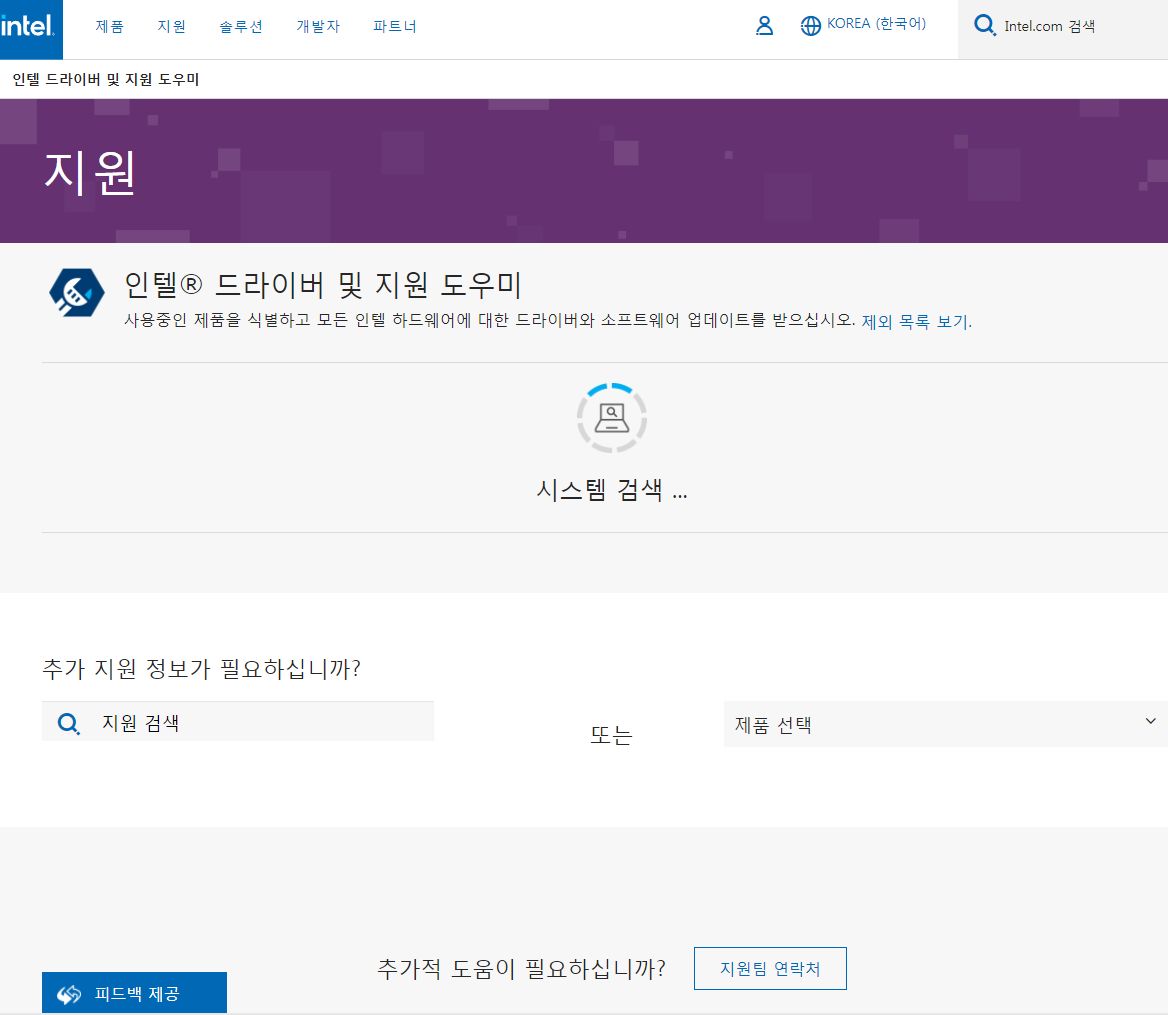Screen dimensions: 1168x1015
Task: Click the 추가 지원 정보가 필요하십니까? heading
Action: [x=201, y=668]
